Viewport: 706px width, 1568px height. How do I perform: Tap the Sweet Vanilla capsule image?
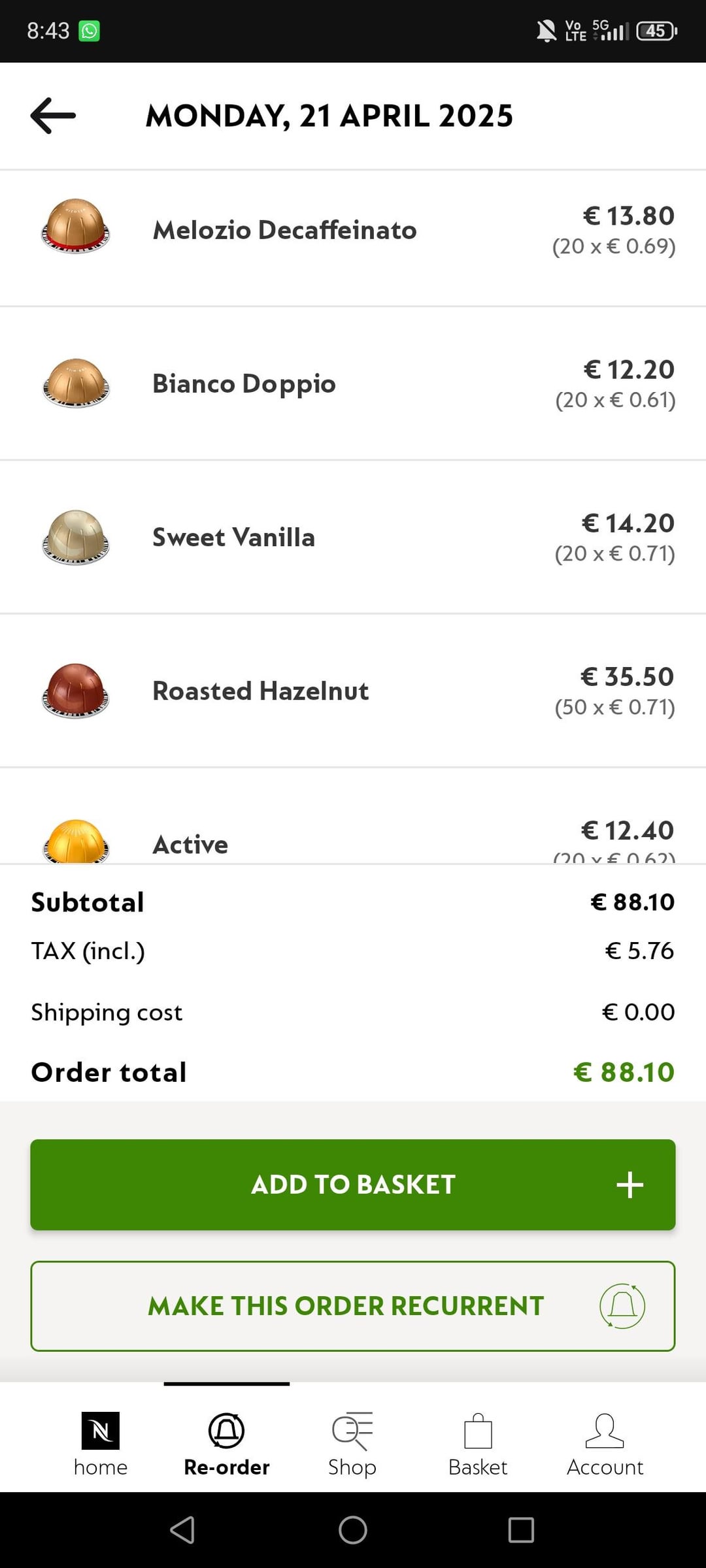point(75,537)
